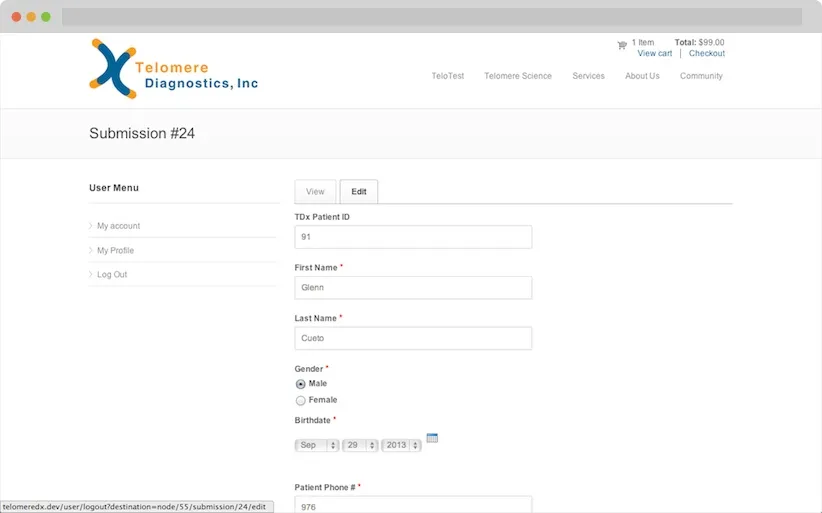The height and width of the screenshot is (513, 822).
Task: Click the red close window button
Action: tap(16, 17)
